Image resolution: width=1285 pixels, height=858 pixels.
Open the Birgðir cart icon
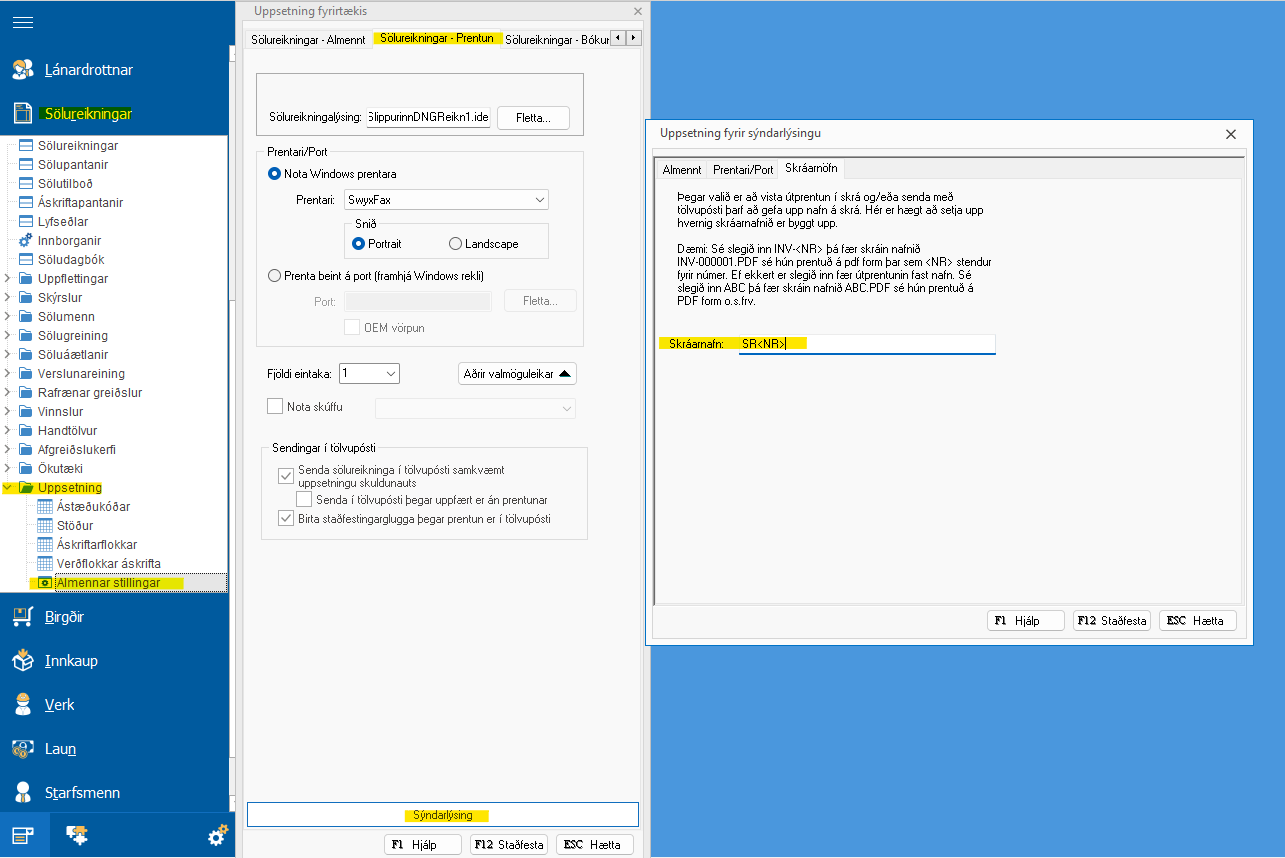(x=23, y=617)
